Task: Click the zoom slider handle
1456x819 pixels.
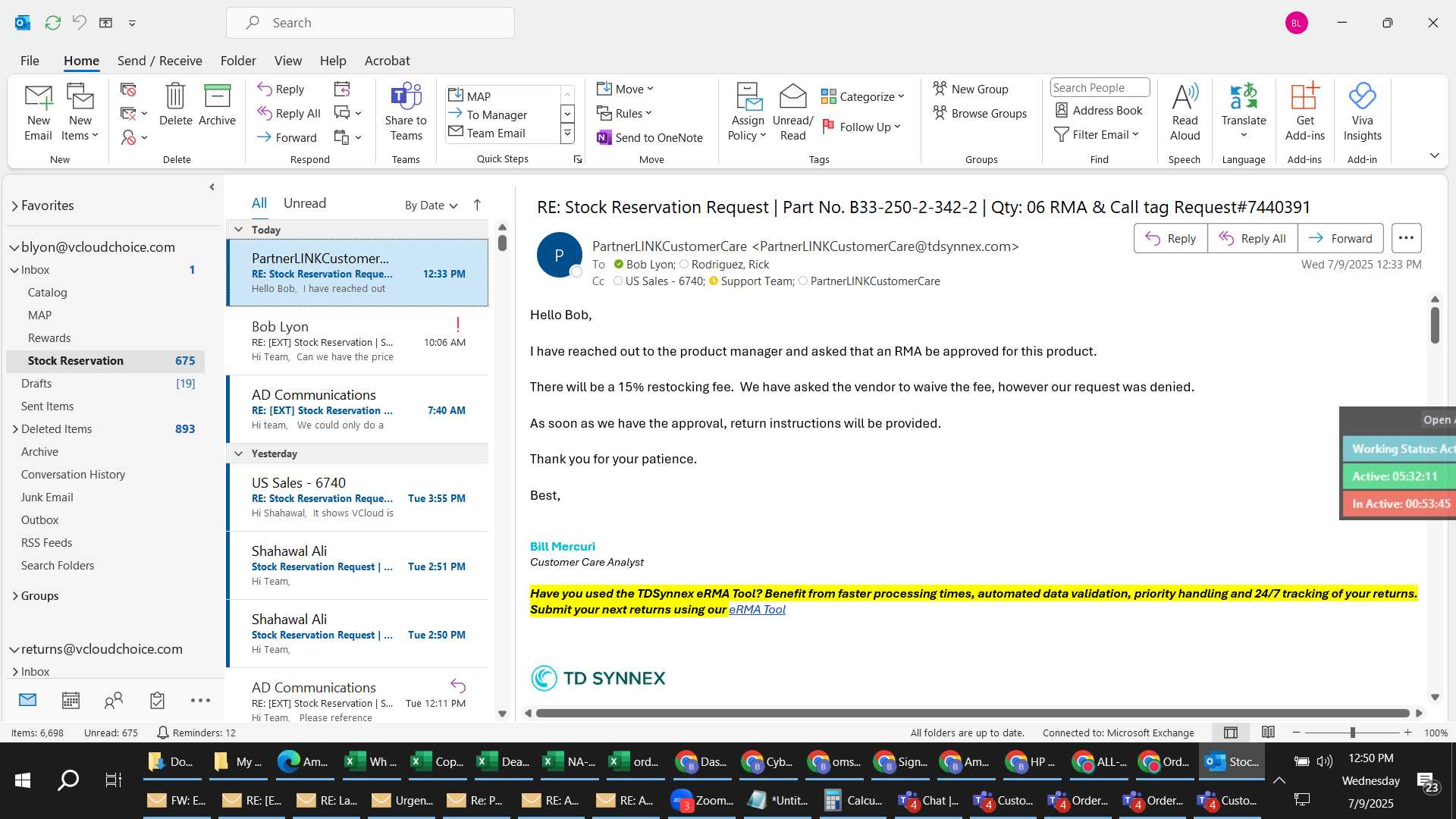Action: (1352, 733)
